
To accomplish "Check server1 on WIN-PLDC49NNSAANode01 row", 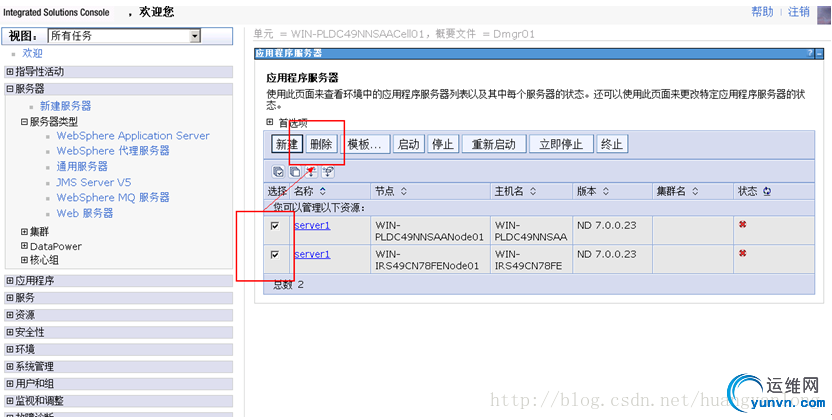I will pyautogui.click(x=275, y=225).
